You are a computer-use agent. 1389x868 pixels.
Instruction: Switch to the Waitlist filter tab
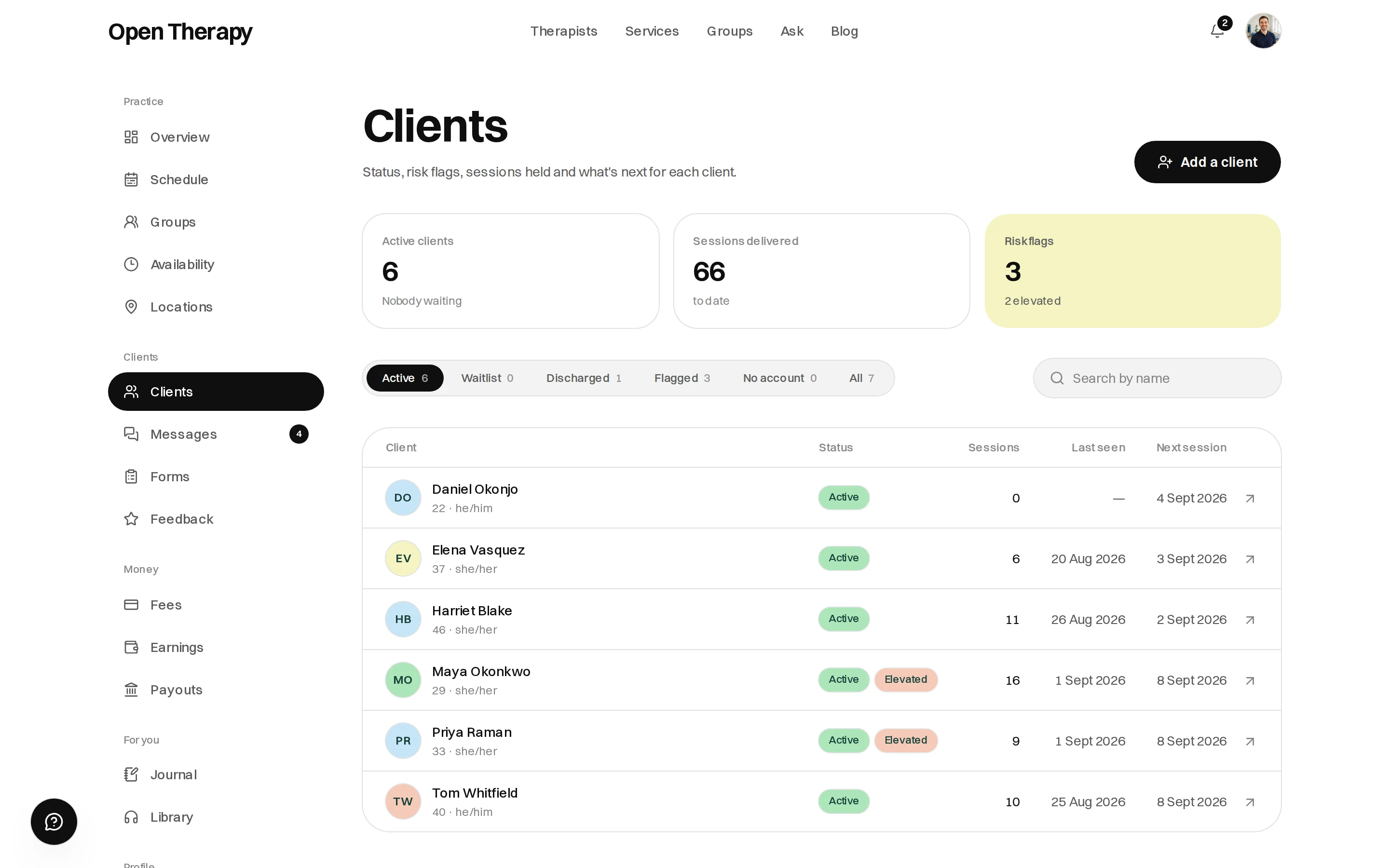(x=487, y=379)
